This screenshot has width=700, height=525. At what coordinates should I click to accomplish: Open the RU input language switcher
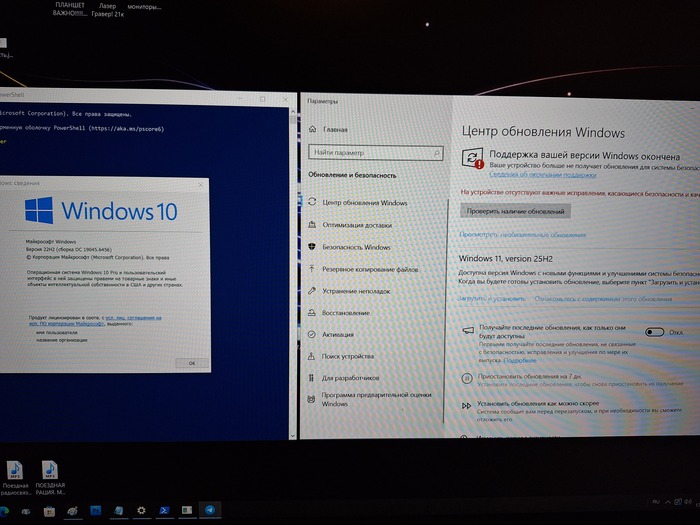(656, 502)
